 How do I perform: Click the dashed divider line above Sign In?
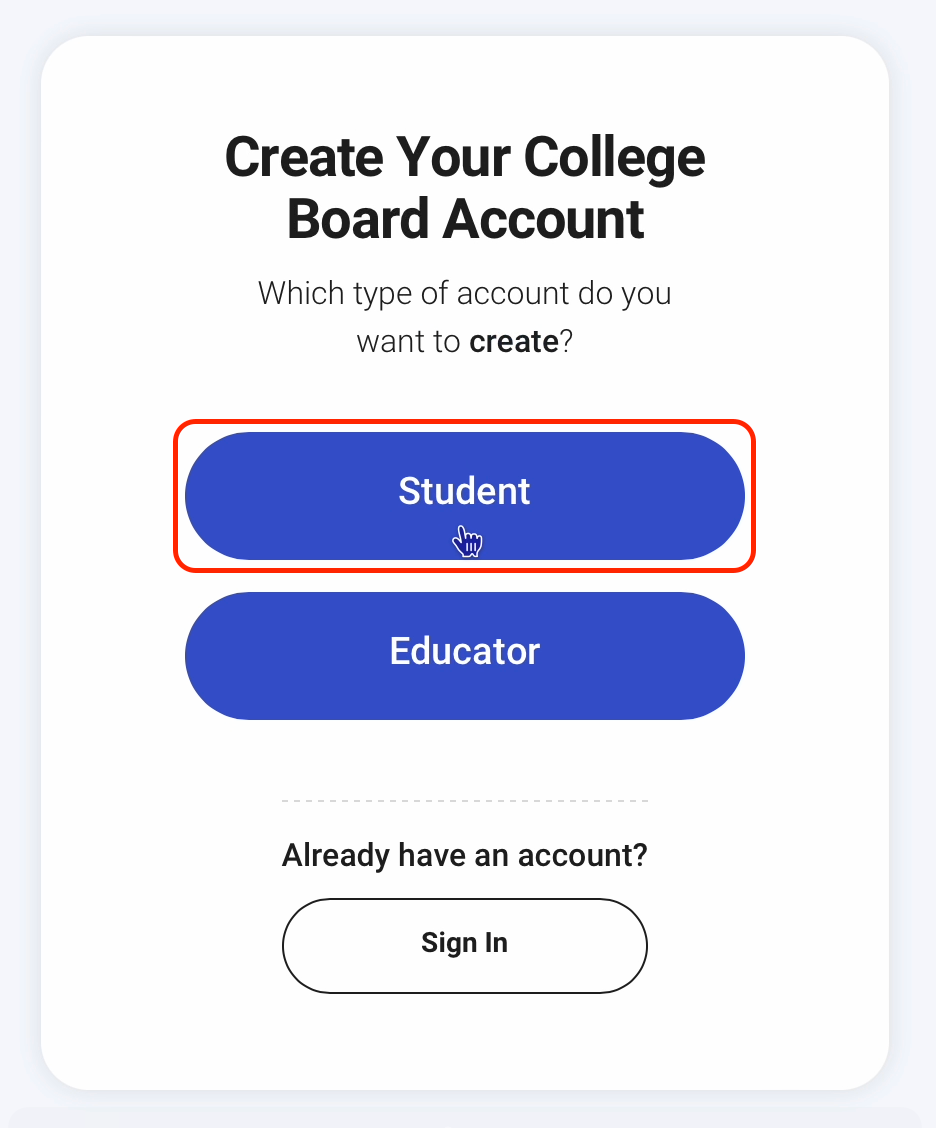pyautogui.click(x=465, y=801)
